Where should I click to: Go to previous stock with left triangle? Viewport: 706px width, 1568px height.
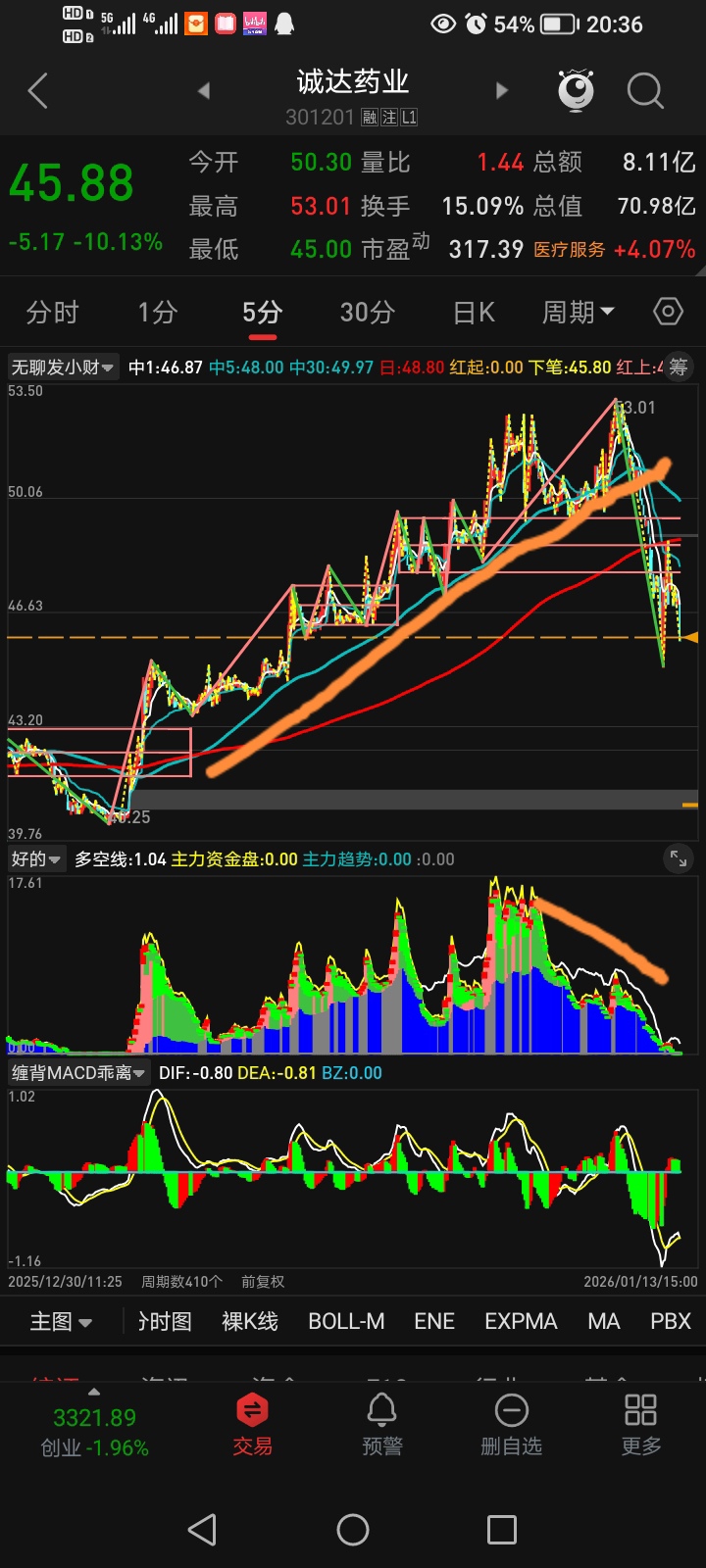(x=204, y=91)
